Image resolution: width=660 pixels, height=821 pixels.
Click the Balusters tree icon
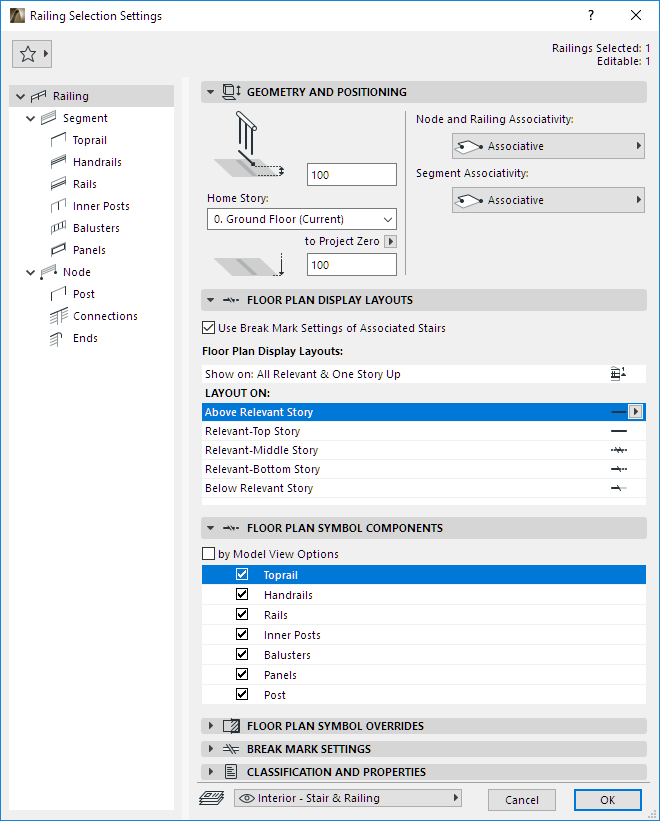tap(58, 228)
